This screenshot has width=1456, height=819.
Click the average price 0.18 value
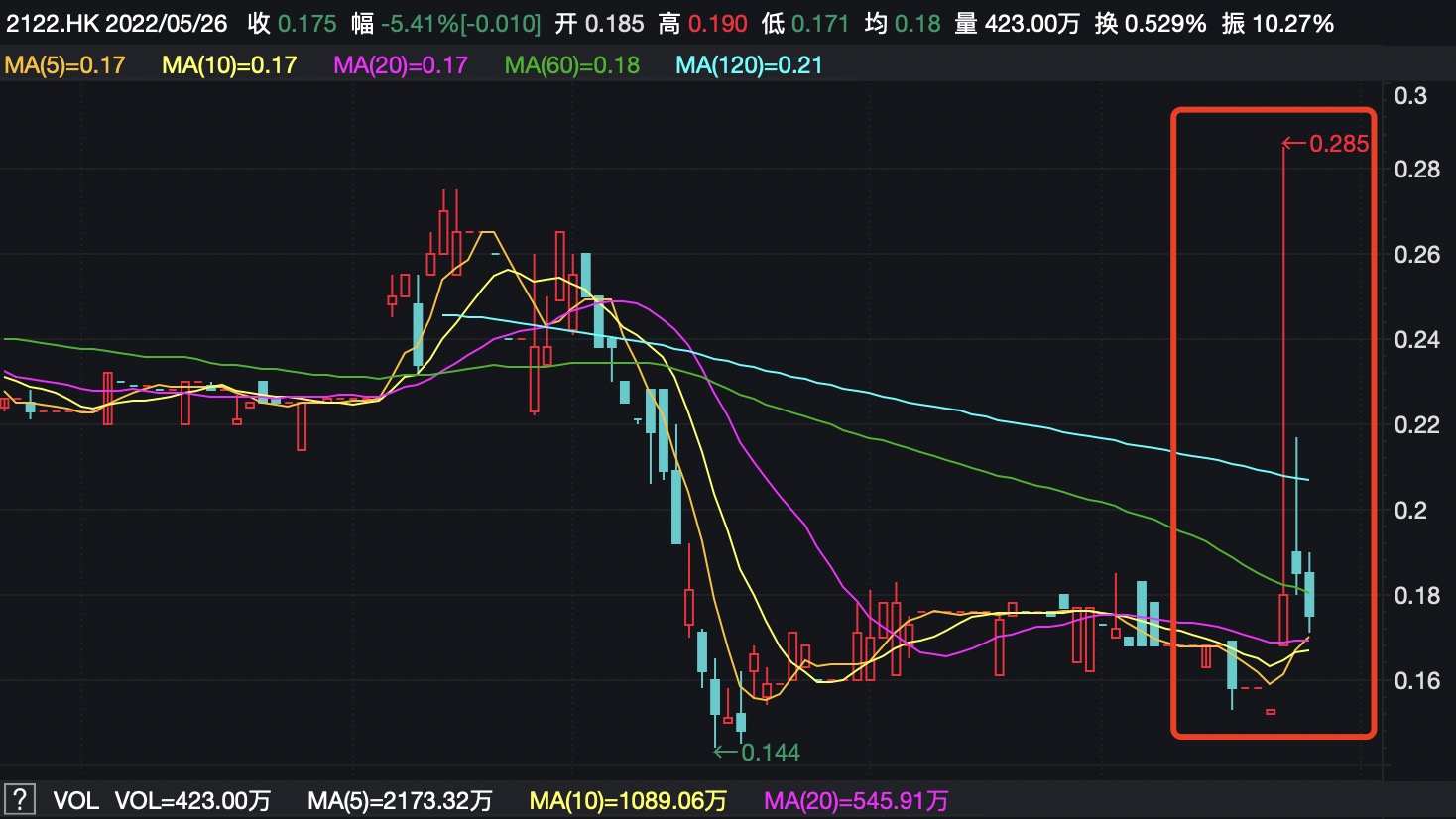[917, 24]
